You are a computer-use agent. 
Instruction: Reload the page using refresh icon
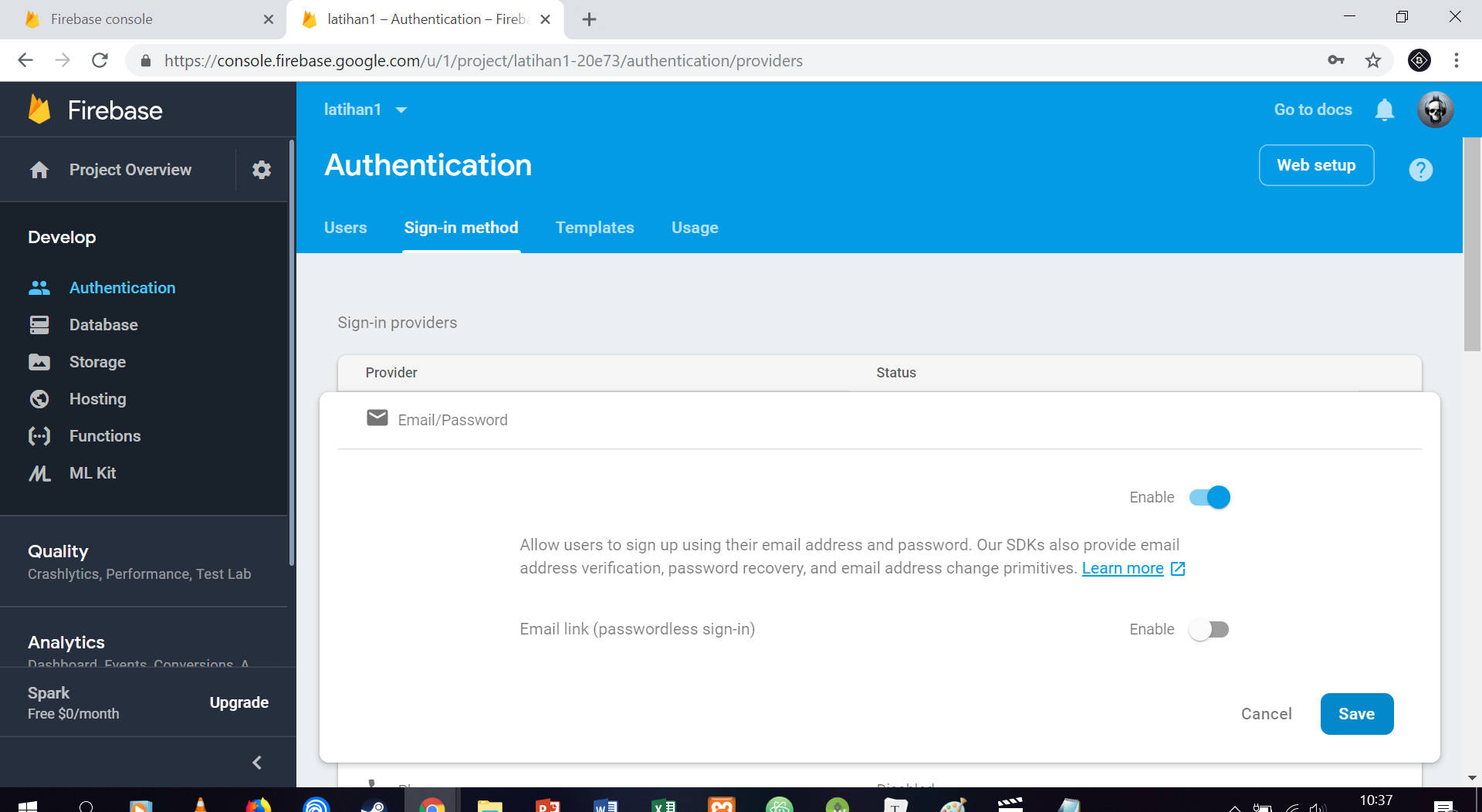pyautogui.click(x=100, y=60)
